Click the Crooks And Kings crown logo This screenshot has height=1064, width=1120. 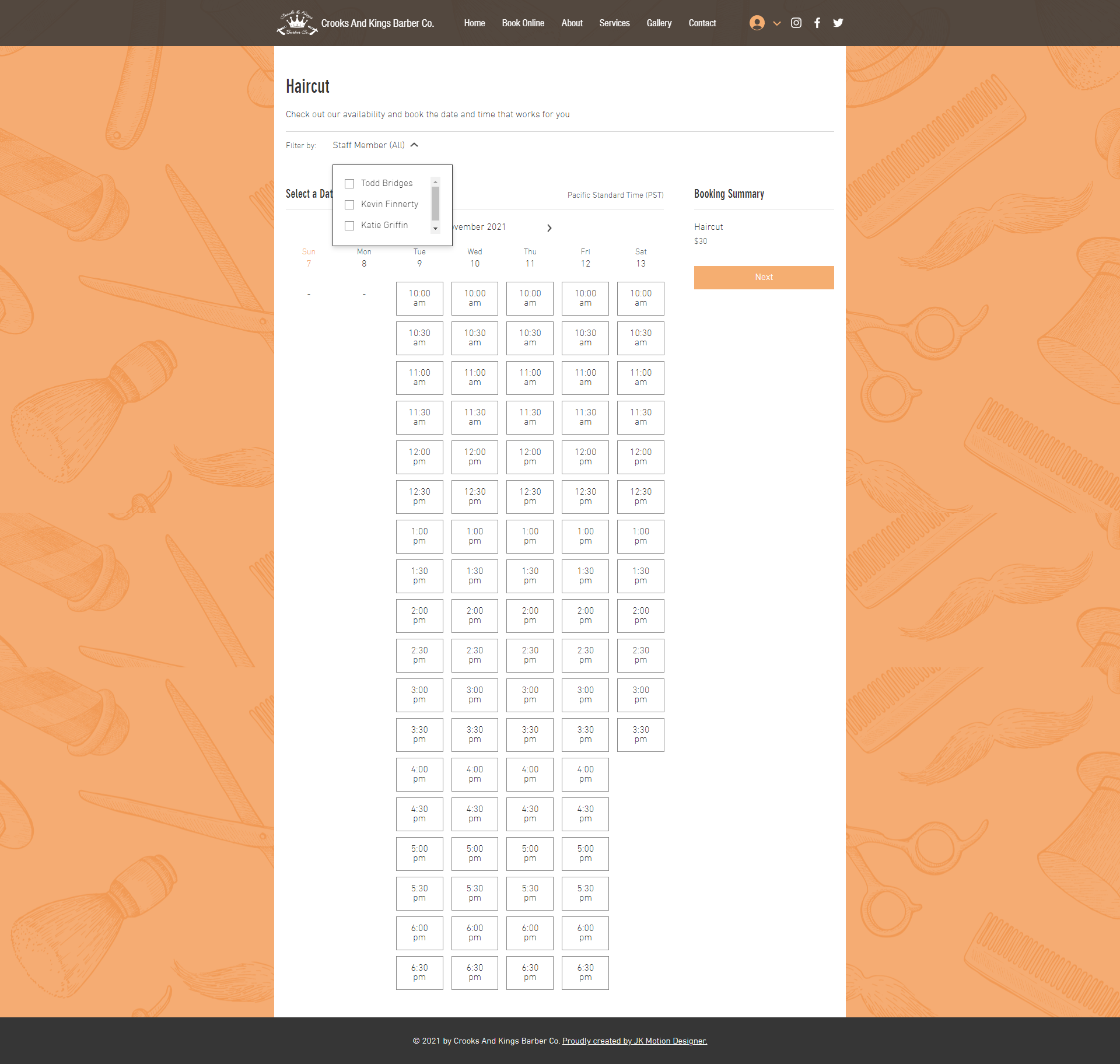297,23
